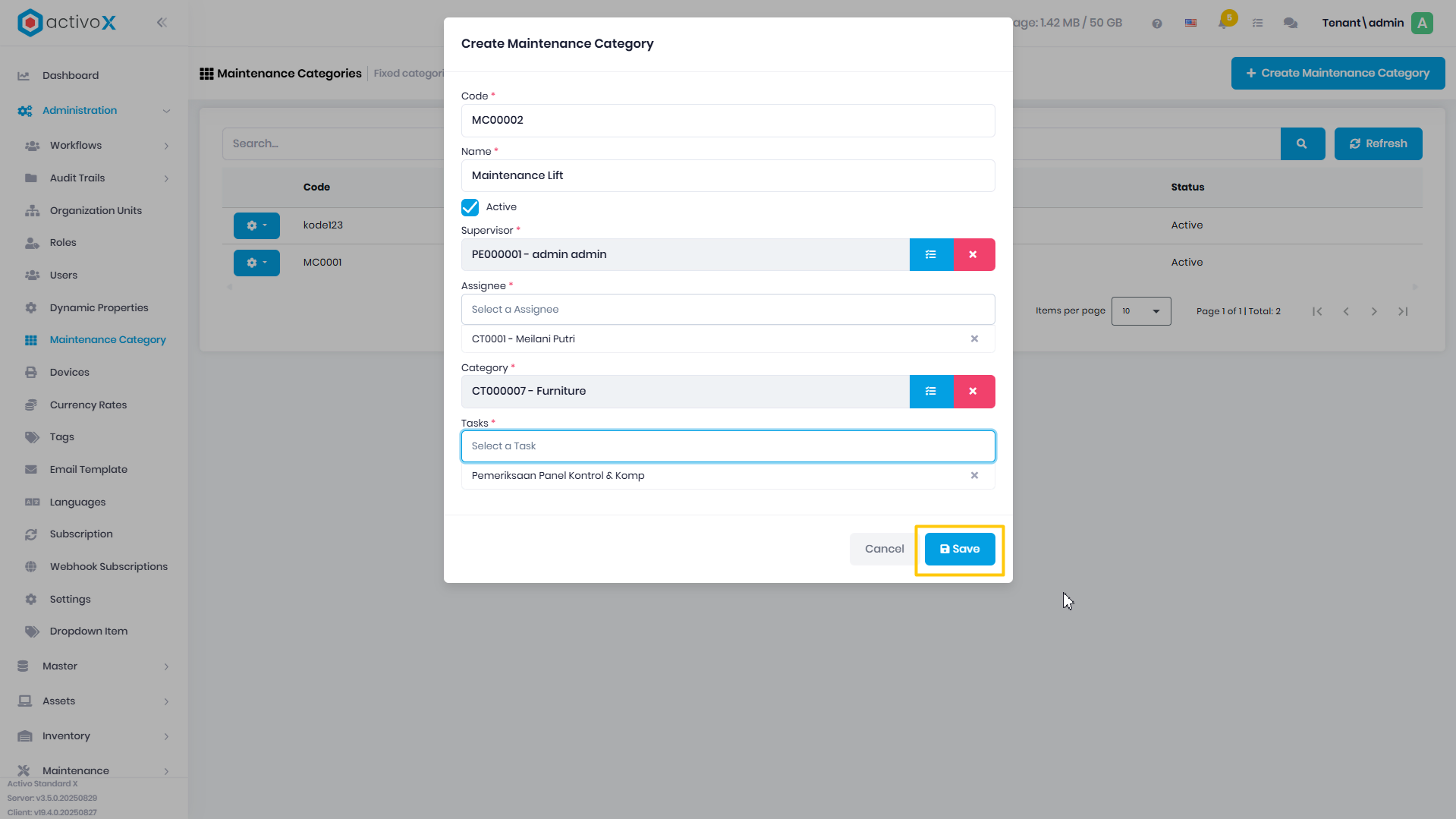Clear the Category field with the red X

click(973, 392)
